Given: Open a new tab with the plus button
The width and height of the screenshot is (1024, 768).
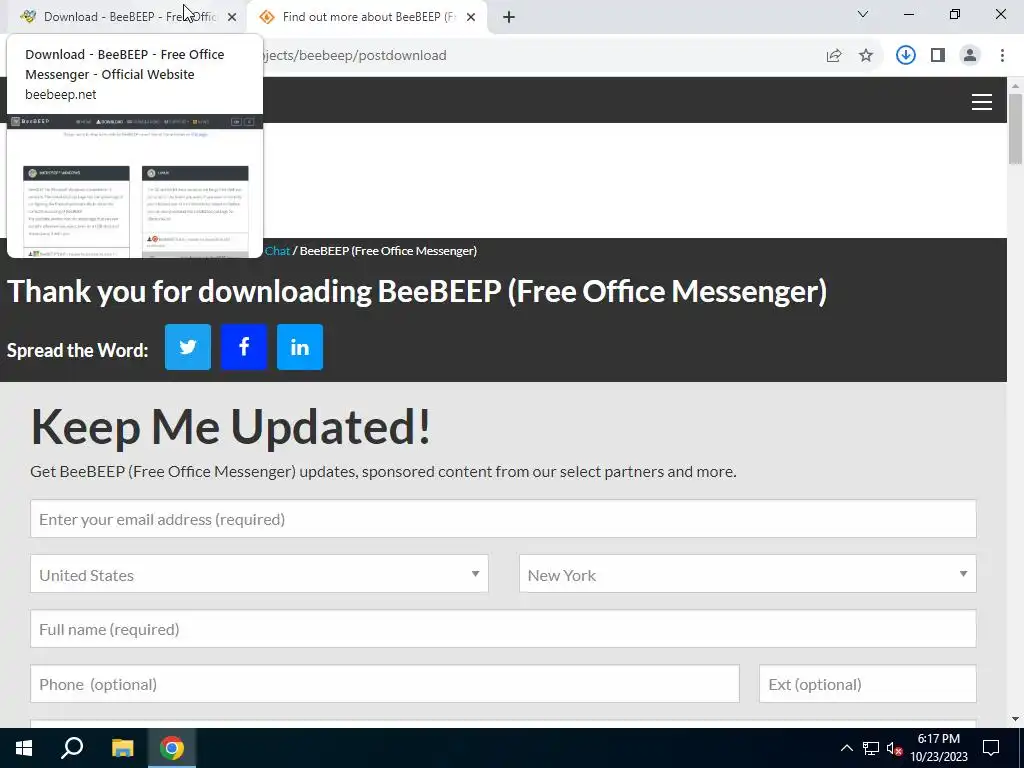Looking at the screenshot, I should 509,17.
